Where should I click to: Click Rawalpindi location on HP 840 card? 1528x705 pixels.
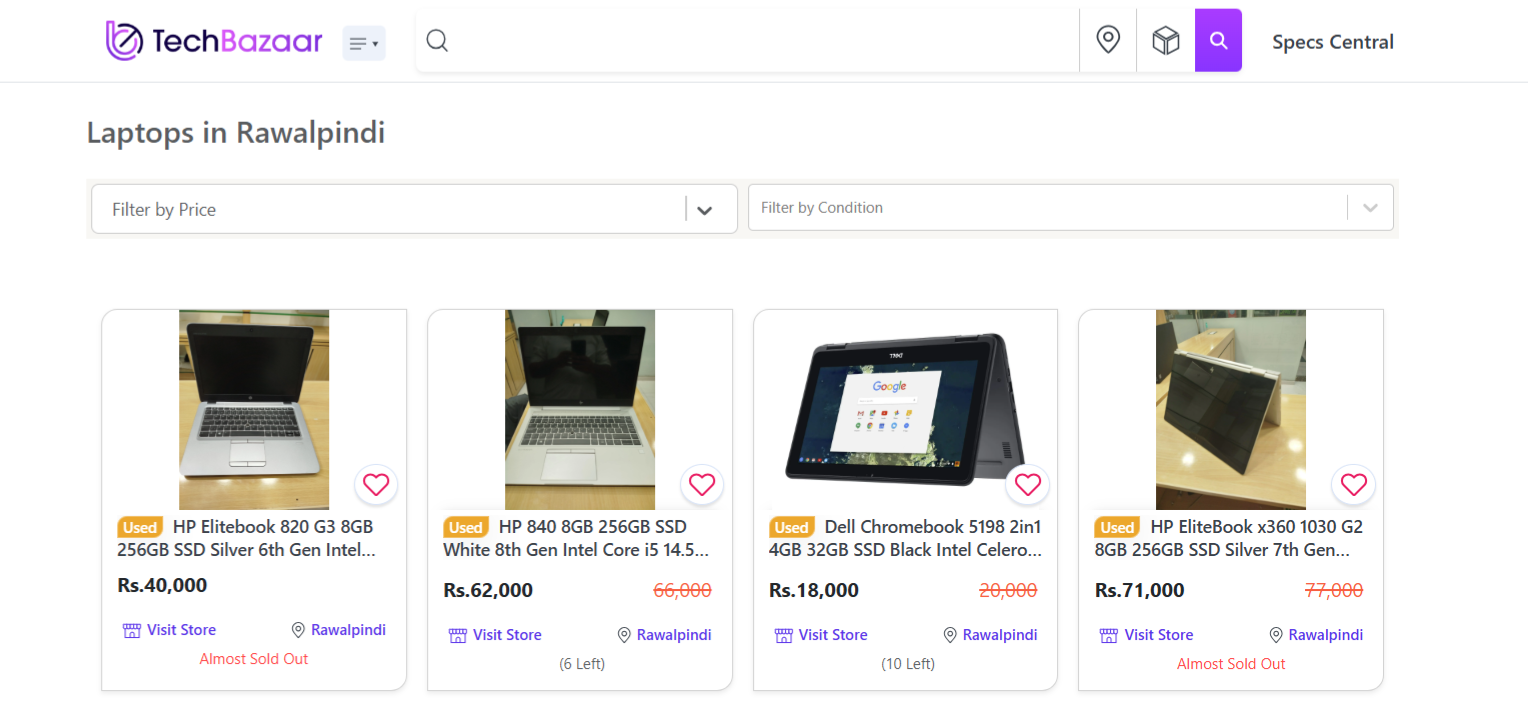(664, 635)
